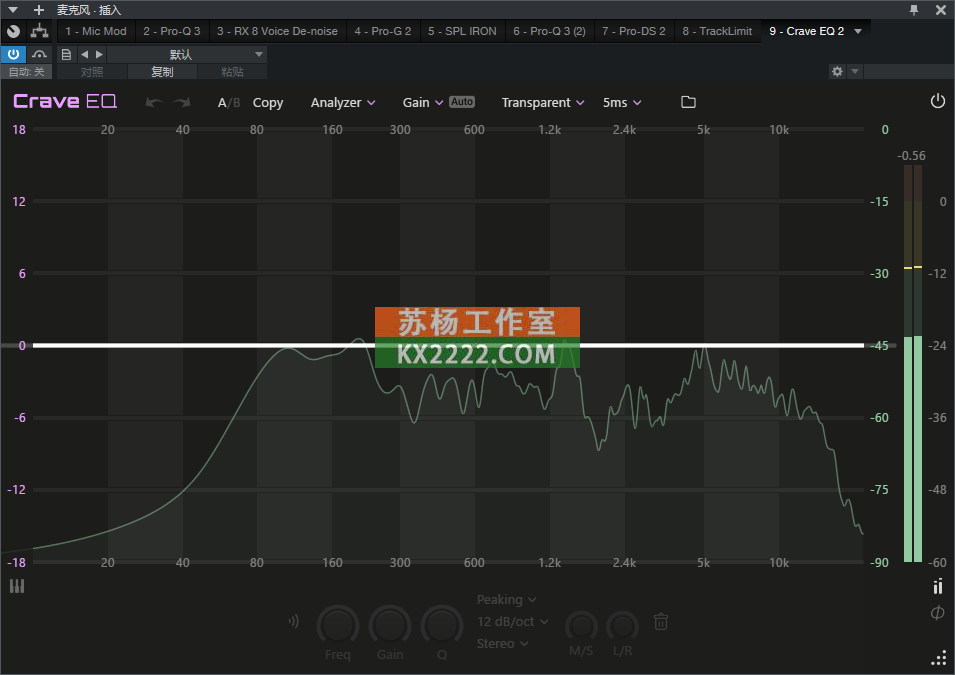Click the Q knob
The width and height of the screenshot is (955, 675).
442,626
